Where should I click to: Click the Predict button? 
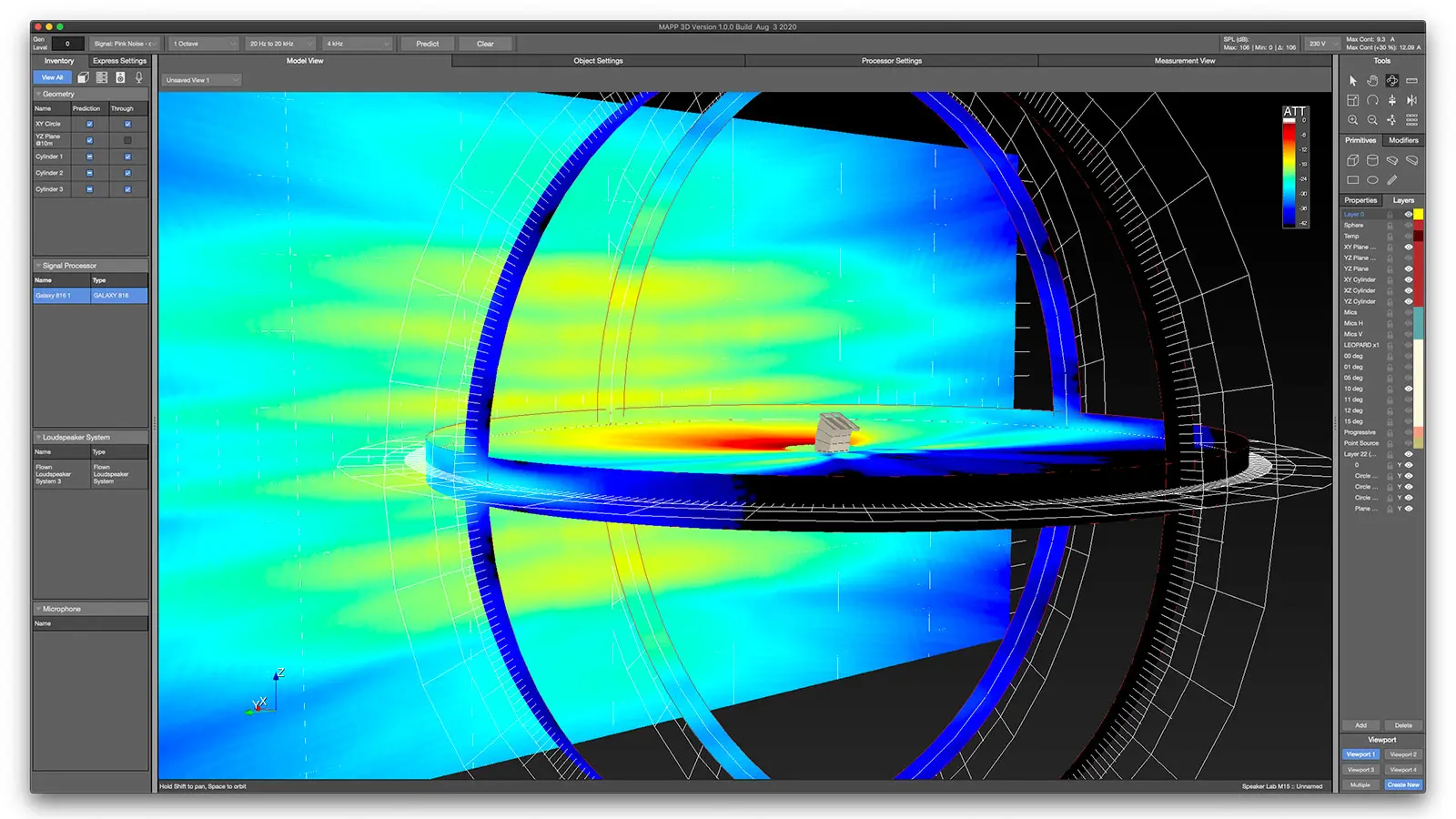tap(426, 43)
